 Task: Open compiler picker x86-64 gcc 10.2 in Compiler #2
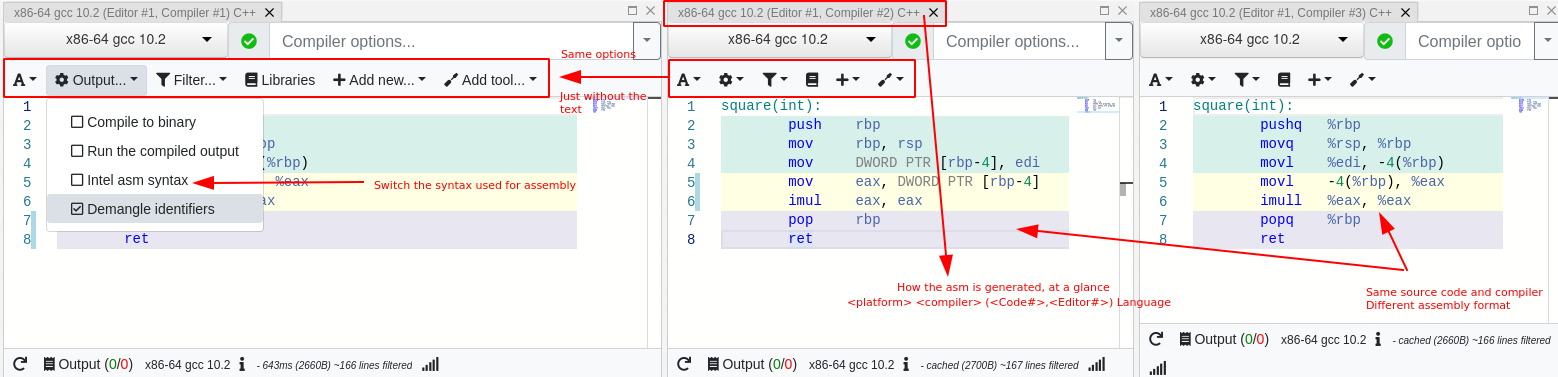pos(780,40)
